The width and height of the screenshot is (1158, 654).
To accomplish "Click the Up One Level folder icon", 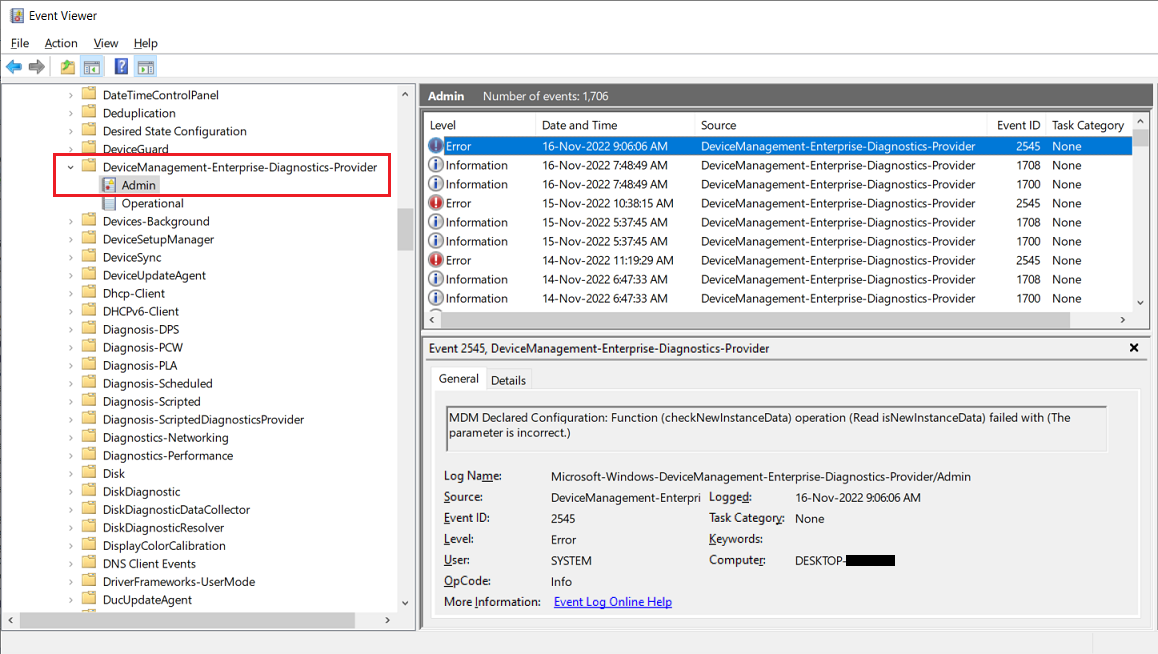I will [67, 67].
